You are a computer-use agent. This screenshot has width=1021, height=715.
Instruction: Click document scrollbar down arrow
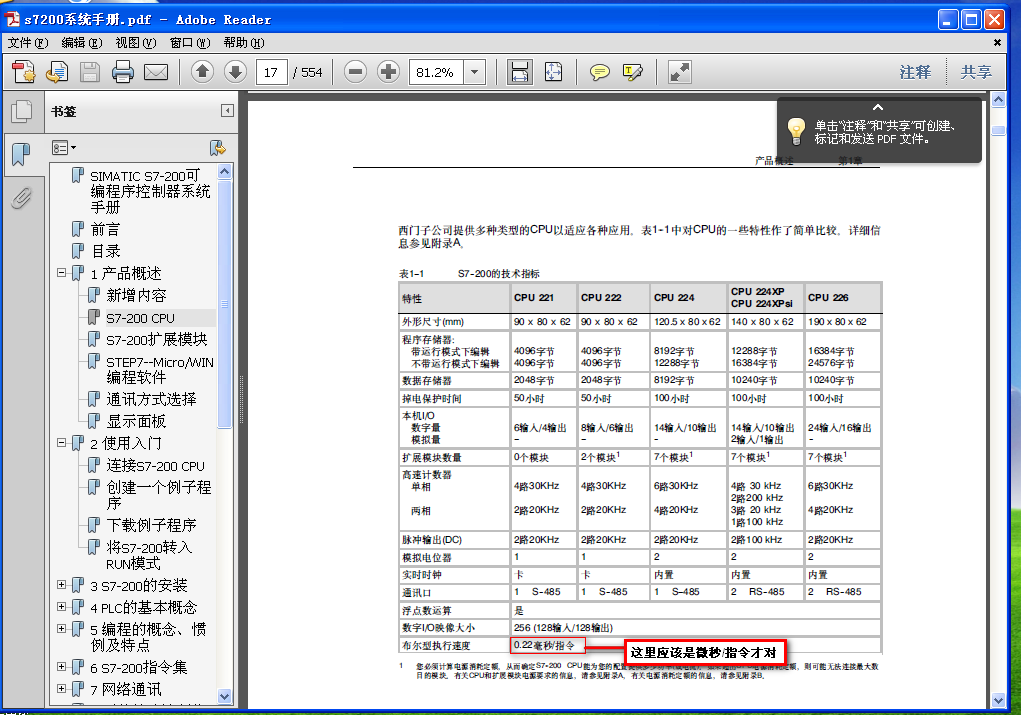click(998, 700)
